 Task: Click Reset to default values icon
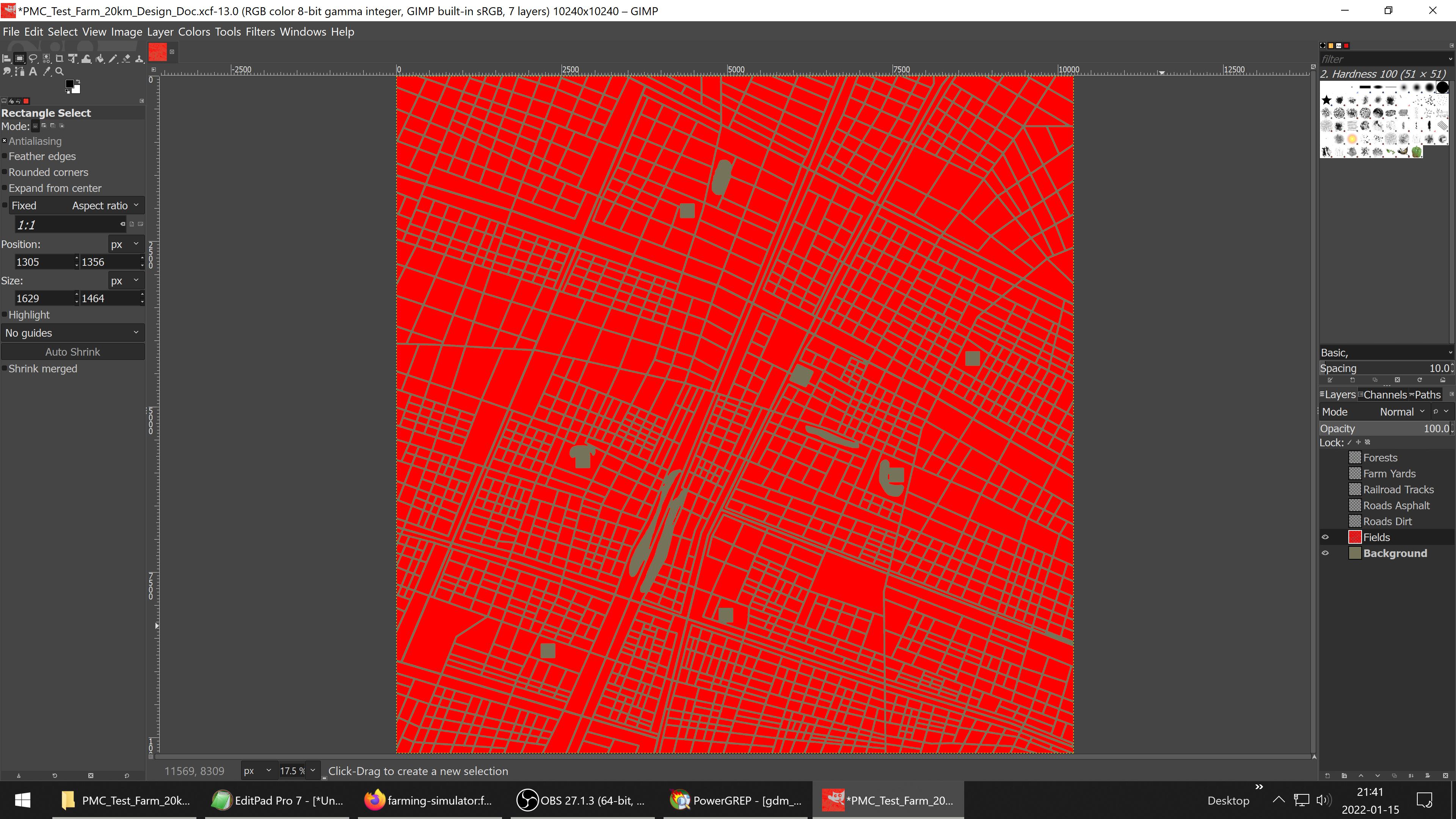coord(127,775)
